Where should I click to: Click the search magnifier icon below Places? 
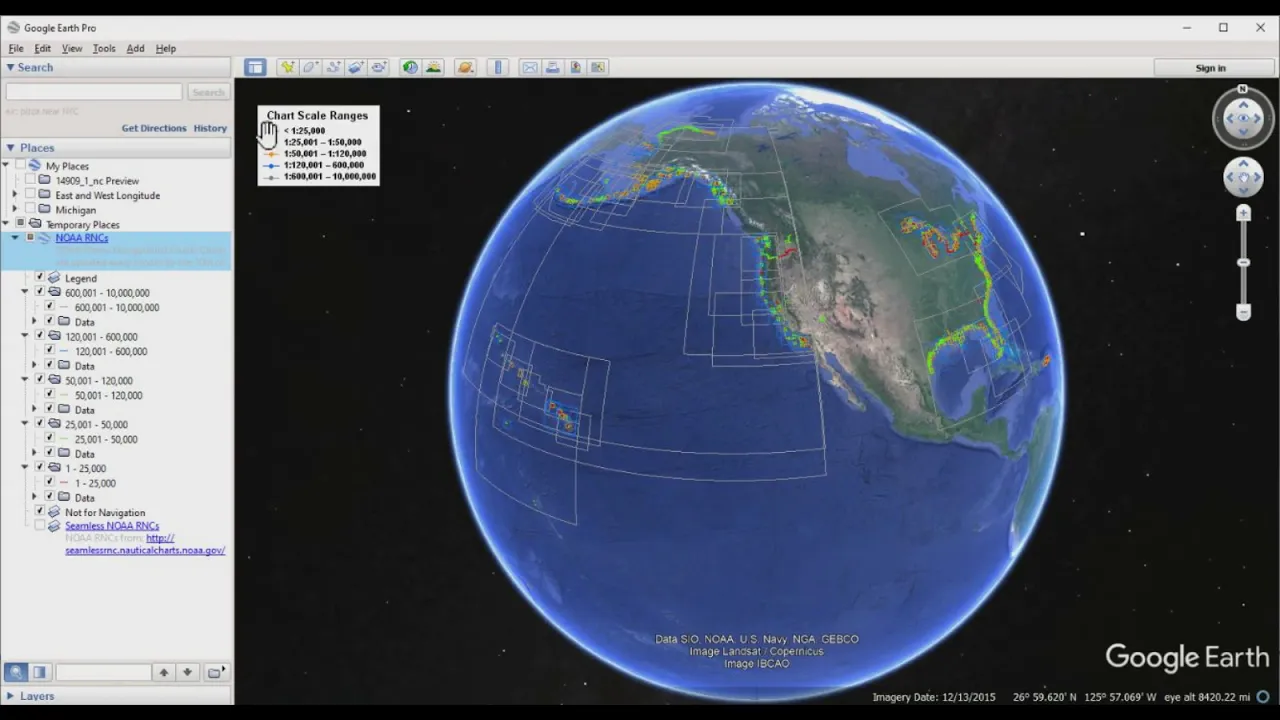tap(16, 672)
